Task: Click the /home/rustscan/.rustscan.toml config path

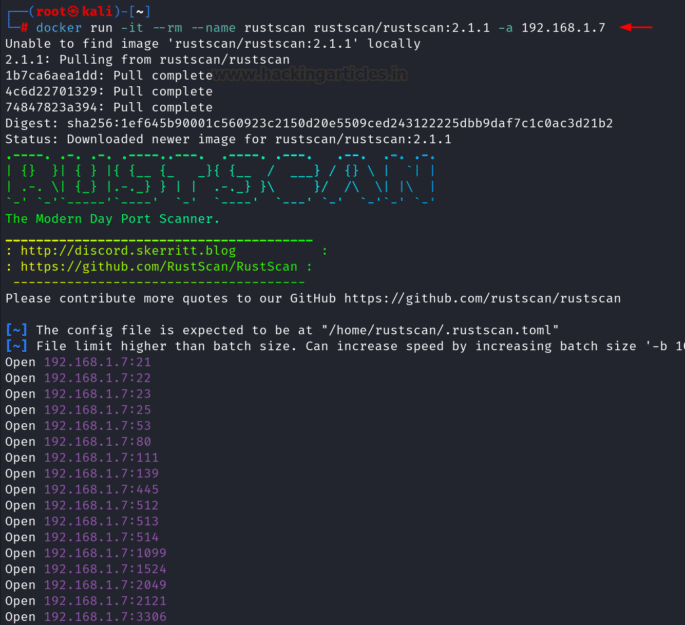Action: tap(440, 330)
